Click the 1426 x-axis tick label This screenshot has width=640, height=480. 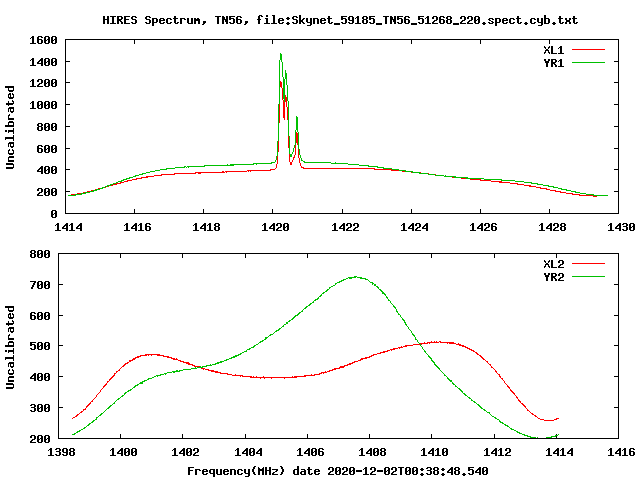coord(483,227)
